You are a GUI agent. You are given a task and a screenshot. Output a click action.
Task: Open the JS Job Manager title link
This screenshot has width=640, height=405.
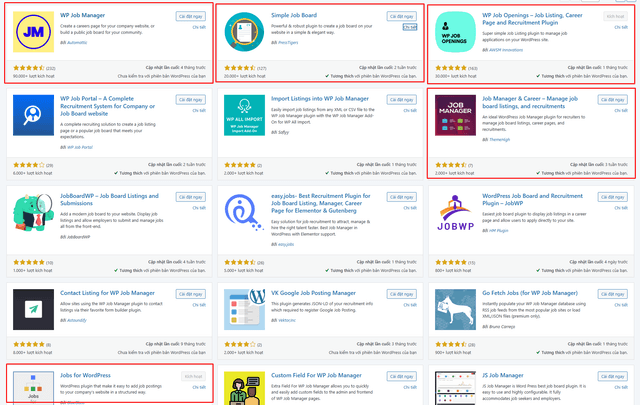pyautogui.click(x=502, y=375)
